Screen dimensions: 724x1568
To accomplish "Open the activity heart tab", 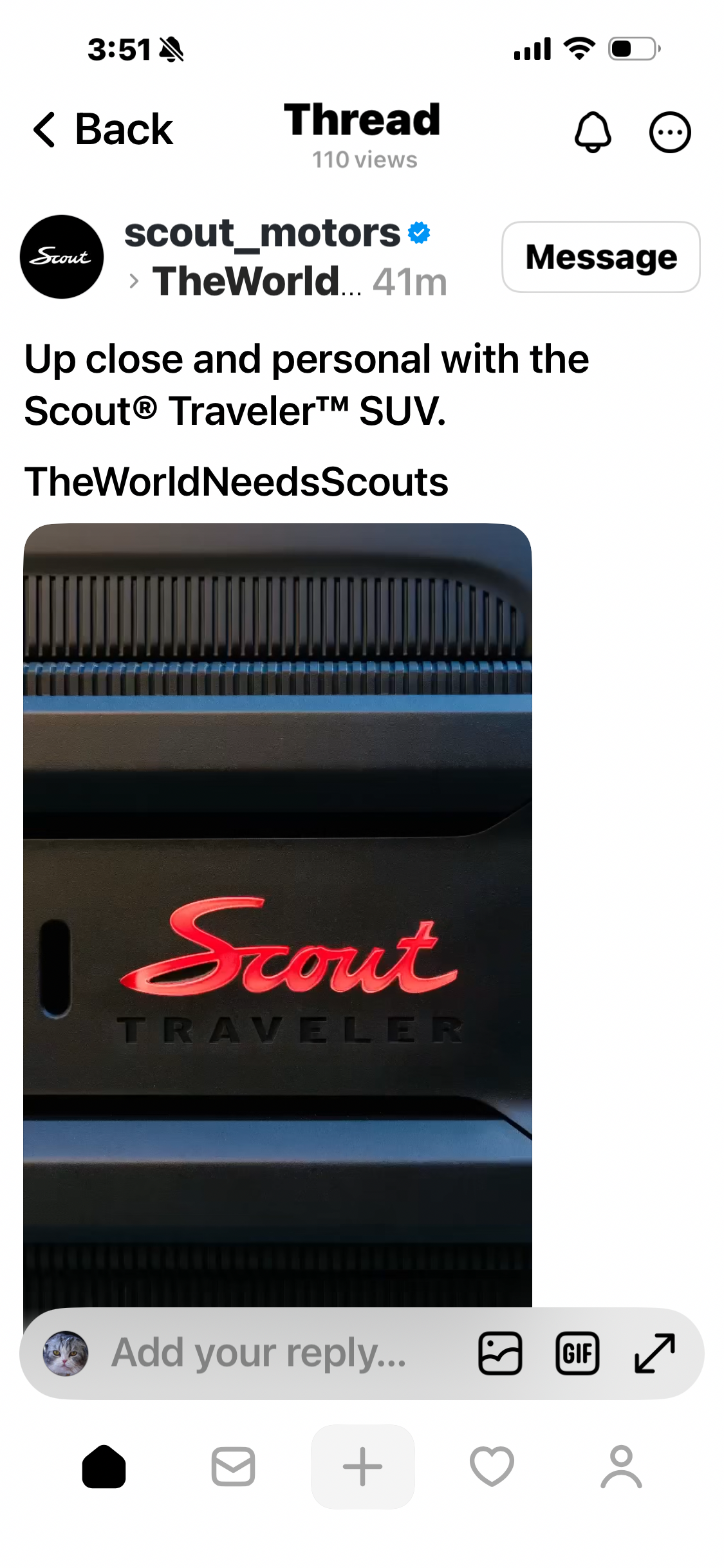I will 492,1467.
